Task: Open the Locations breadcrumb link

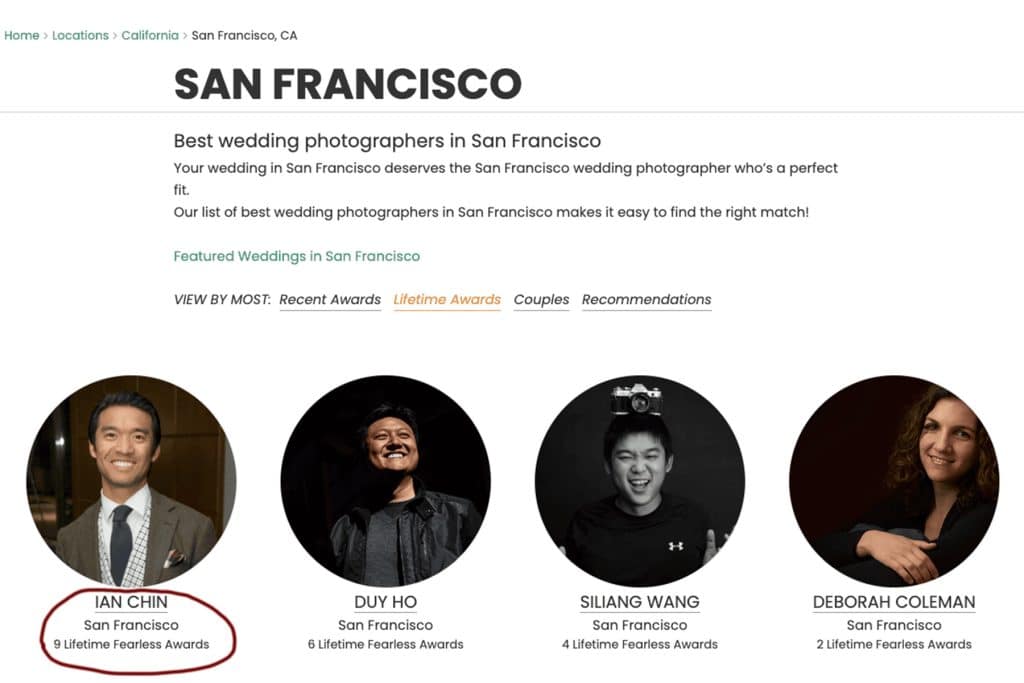Action: [x=80, y=35]
